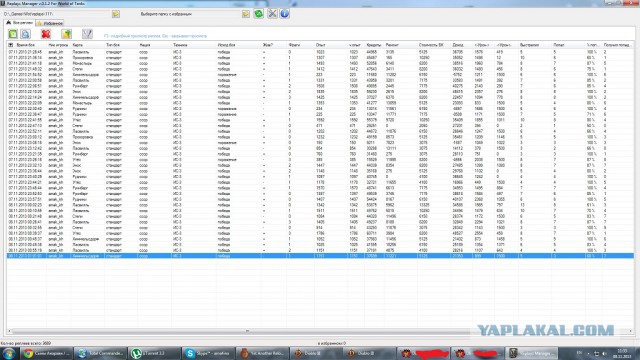Switch to Skype in the taskbar

click(x=208, y=353)
